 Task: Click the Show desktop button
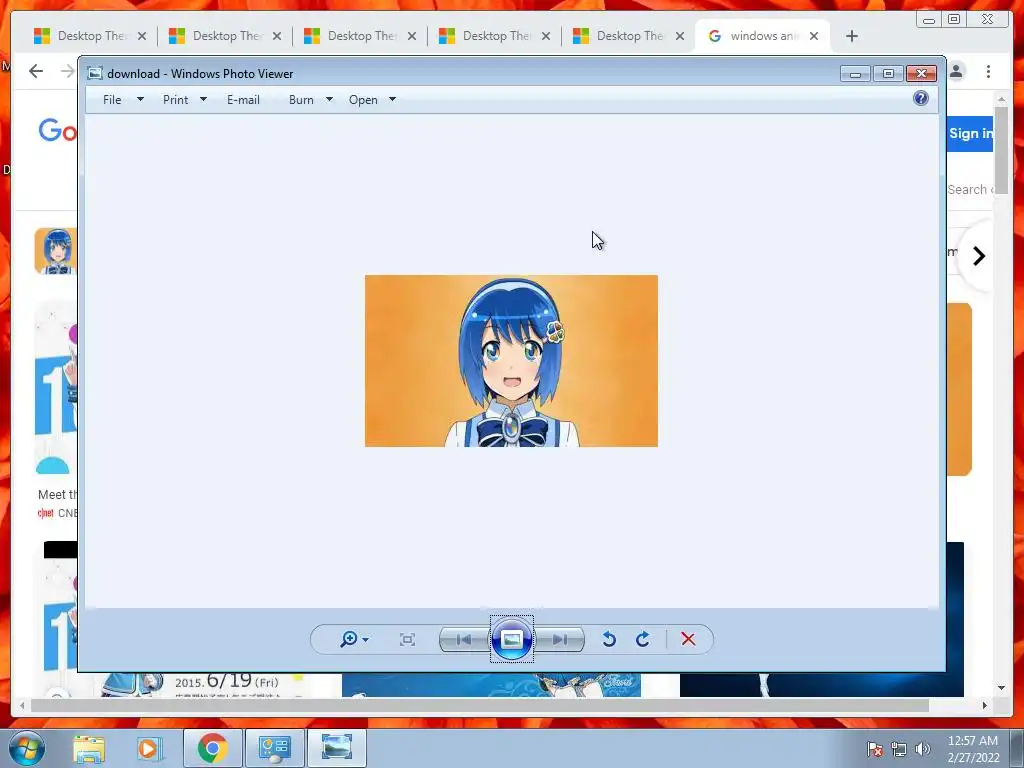[1017, 748]
